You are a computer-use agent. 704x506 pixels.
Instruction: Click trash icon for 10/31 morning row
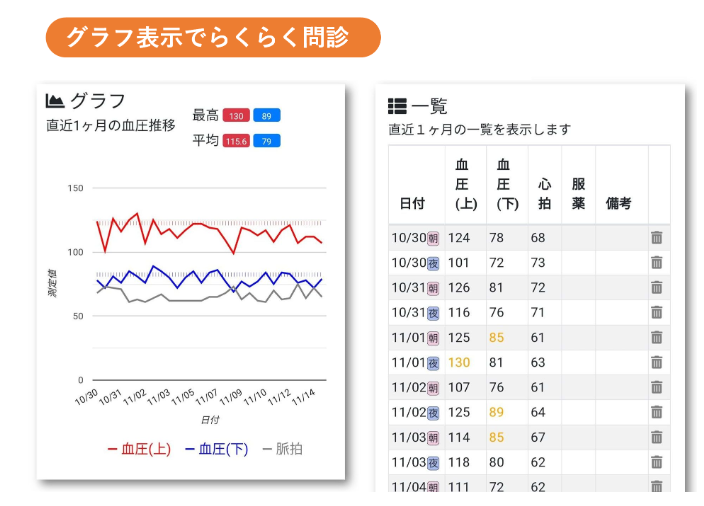coord(656,288)
